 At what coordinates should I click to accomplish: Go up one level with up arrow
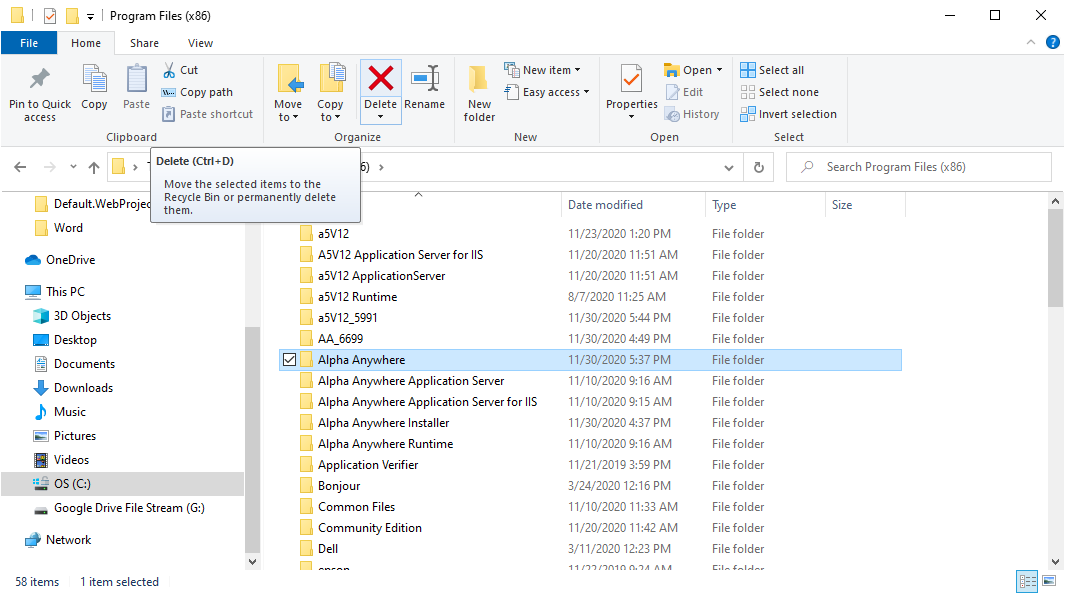click(x=94, y=167)
